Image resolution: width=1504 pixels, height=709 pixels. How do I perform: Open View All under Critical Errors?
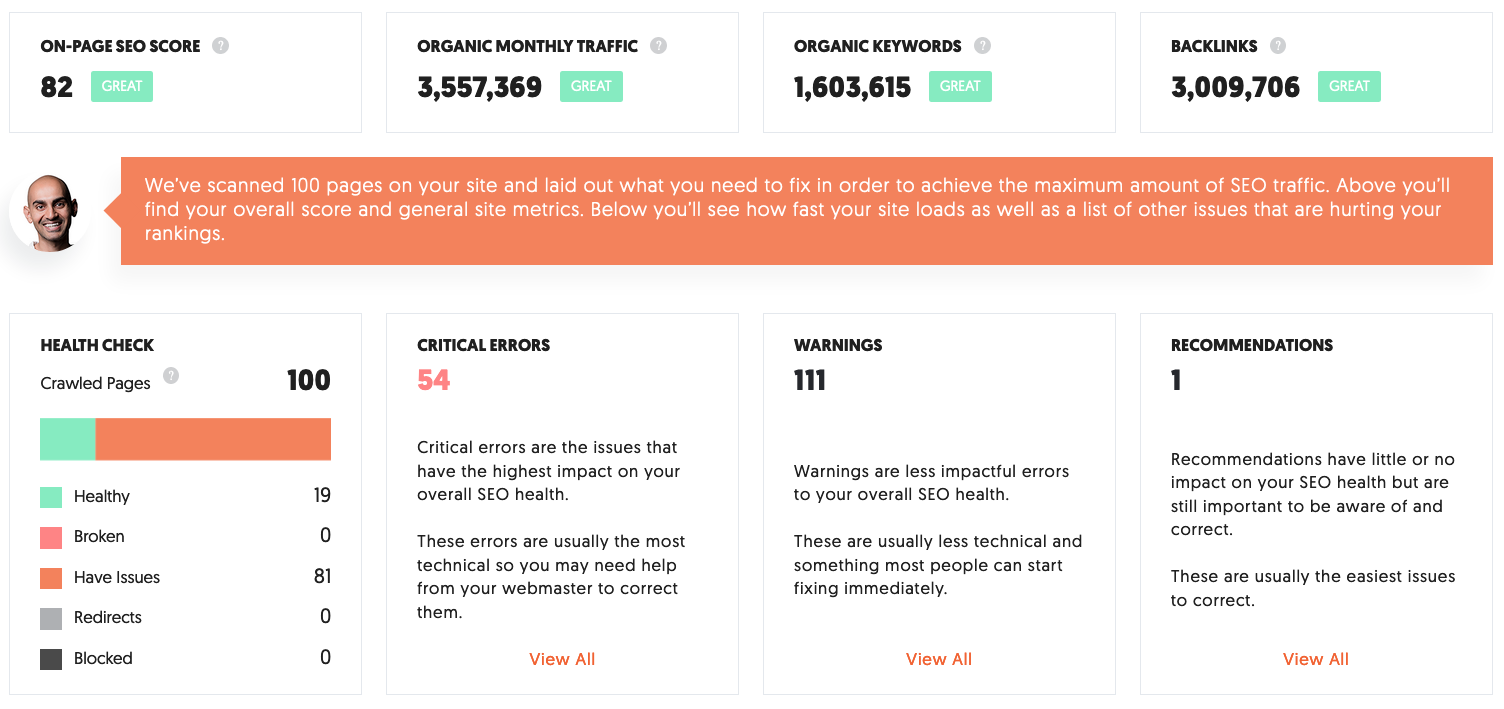coord(562,659)
